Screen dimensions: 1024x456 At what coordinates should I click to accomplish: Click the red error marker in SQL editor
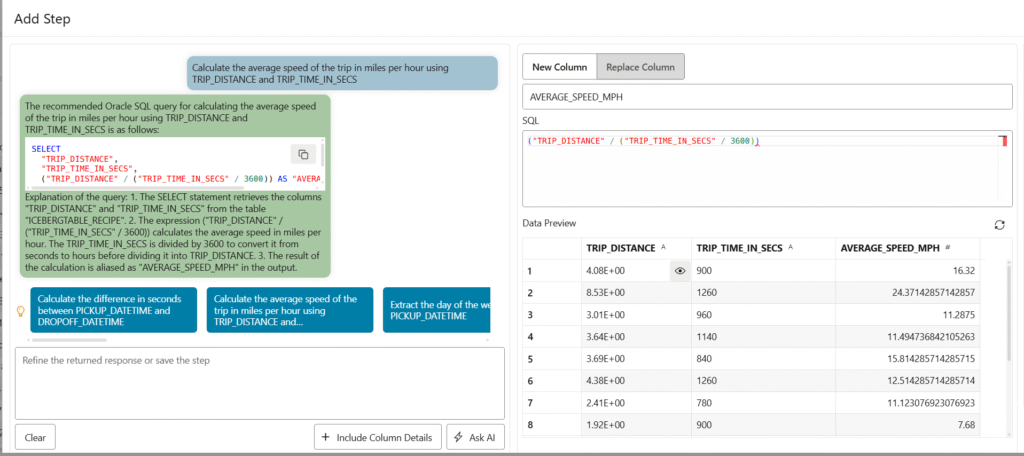click(x=1002, y=141)
